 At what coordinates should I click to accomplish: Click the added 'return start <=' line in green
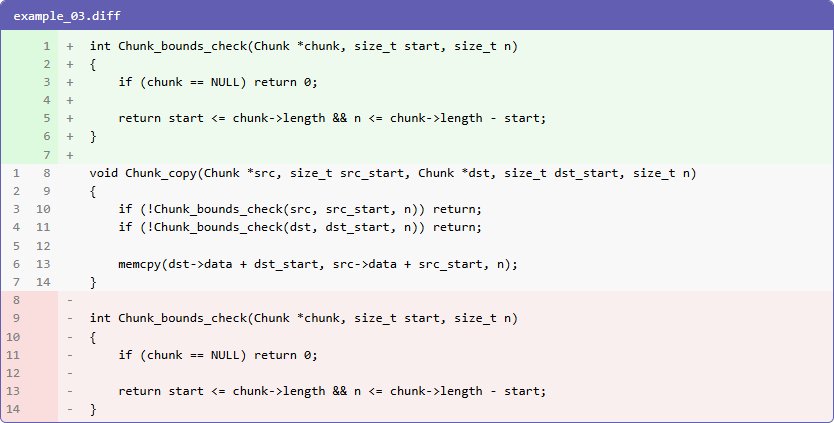(x=332, y=118)
